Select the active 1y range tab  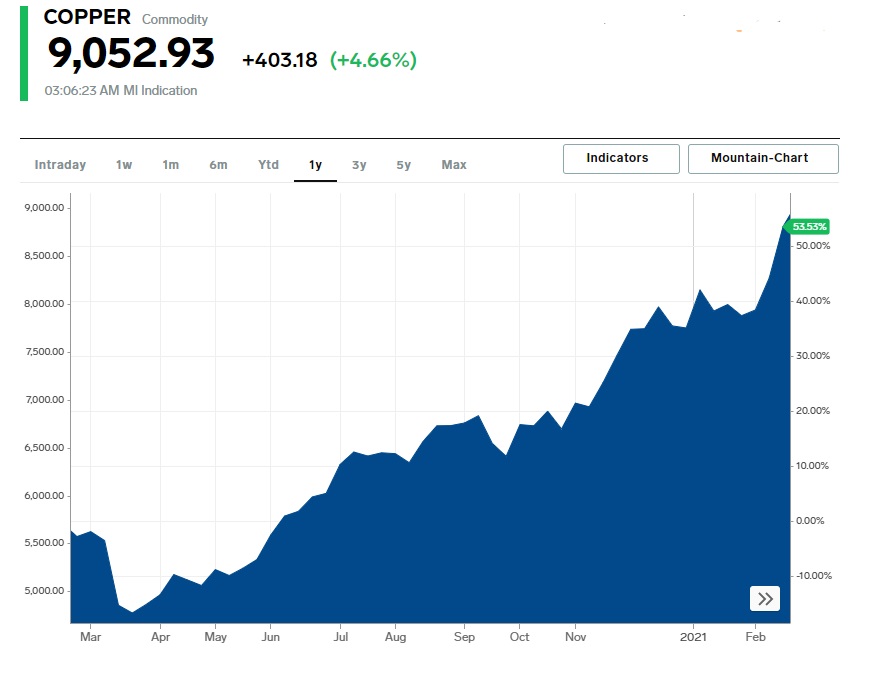point(315,165)
